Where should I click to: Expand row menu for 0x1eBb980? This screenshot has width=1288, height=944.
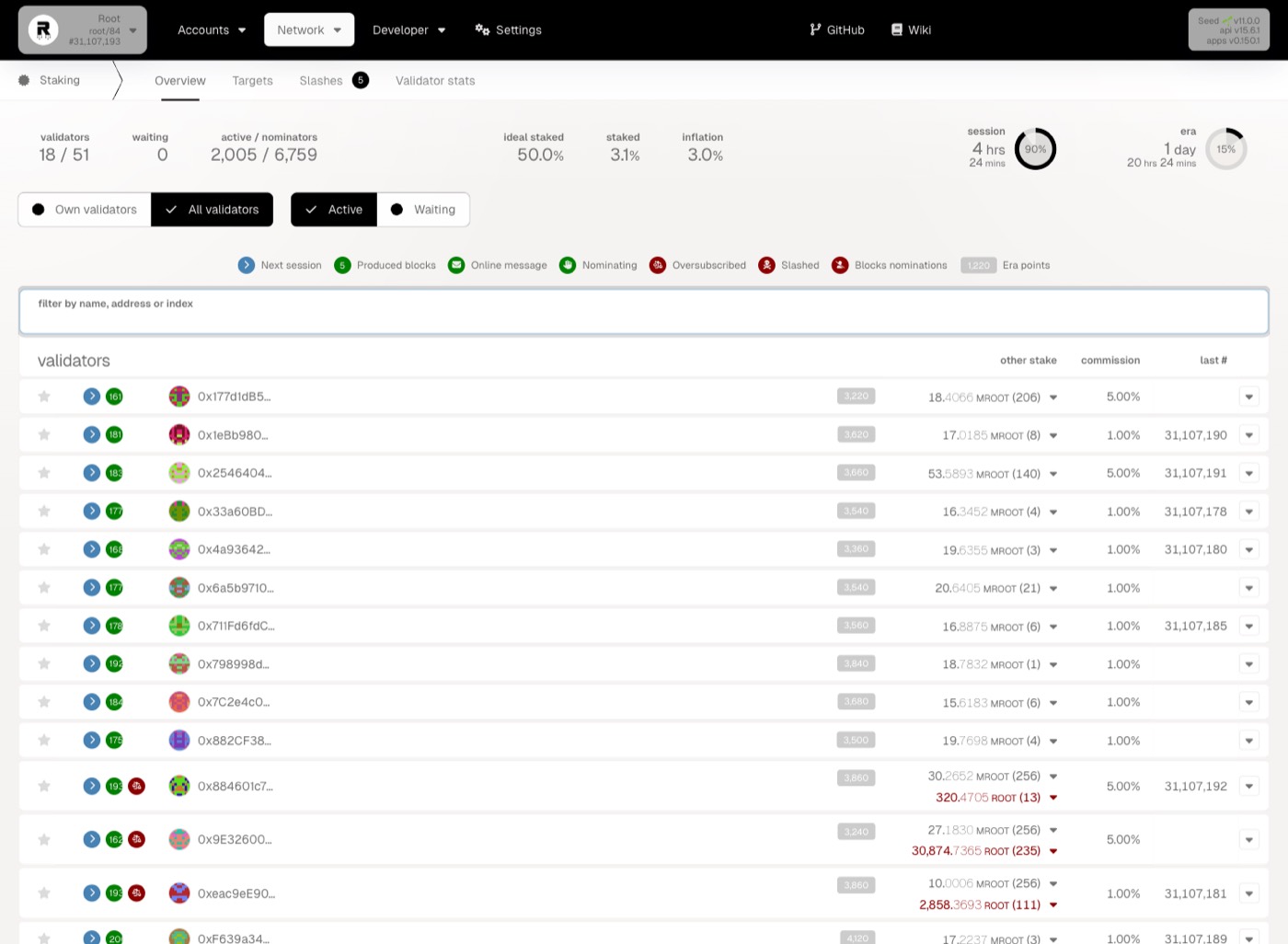1248,435
